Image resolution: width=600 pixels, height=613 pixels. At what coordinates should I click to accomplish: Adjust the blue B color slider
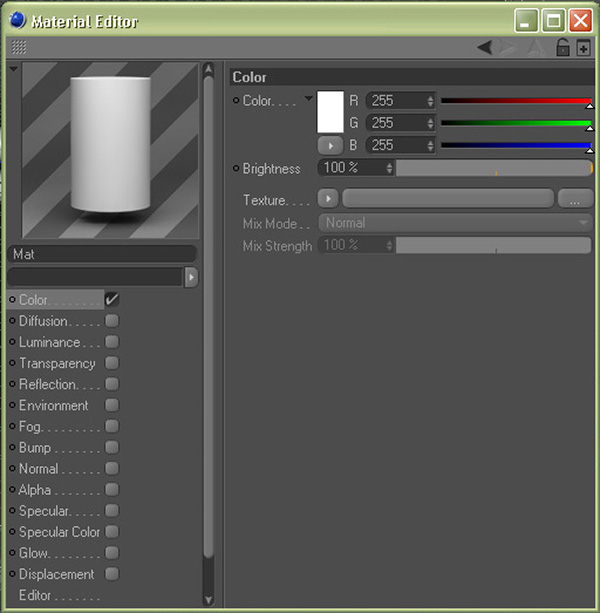pos(516,145)
